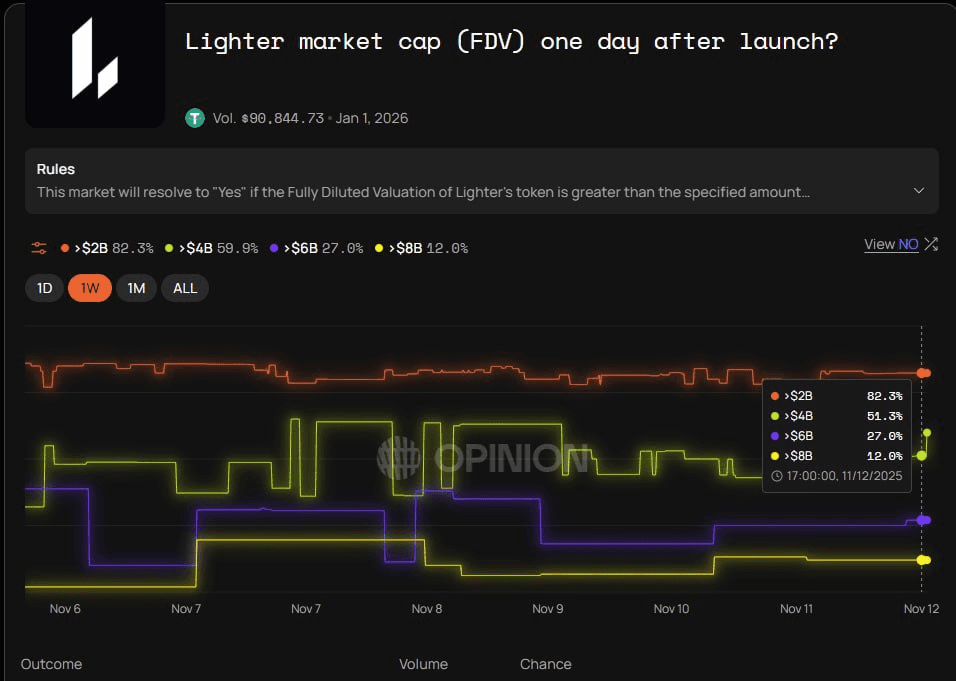Image resolution: width=956 pixels, height=681 pixels.
Task: Select the 1D time range tab
Action: point(45,288)
